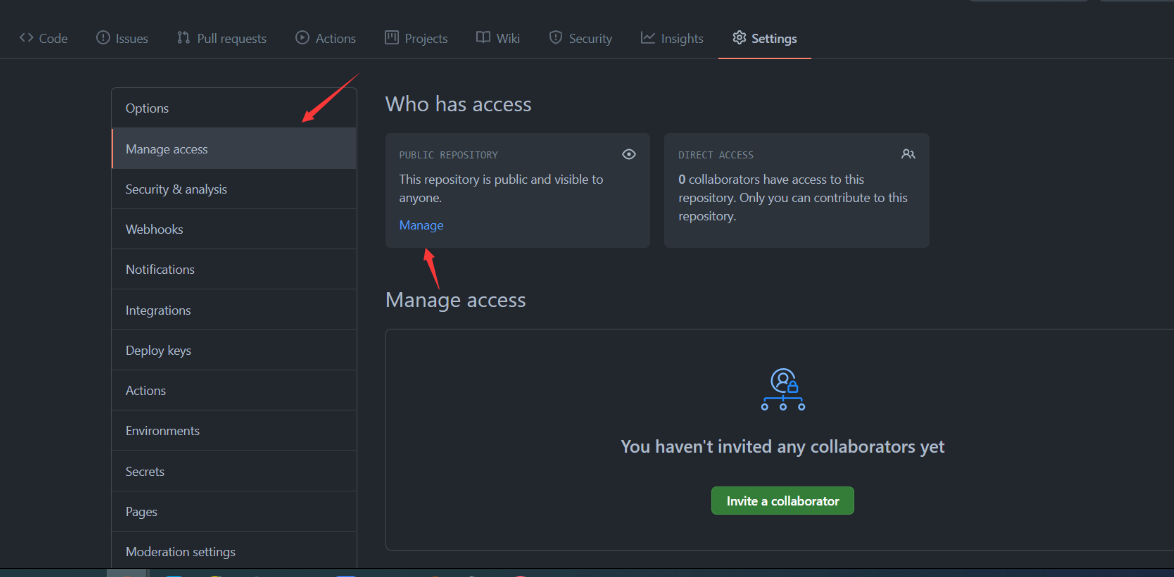Click the collaborator lock illustration icon
The width and height of the screenshot is (1174, 577).
point(783,389)
